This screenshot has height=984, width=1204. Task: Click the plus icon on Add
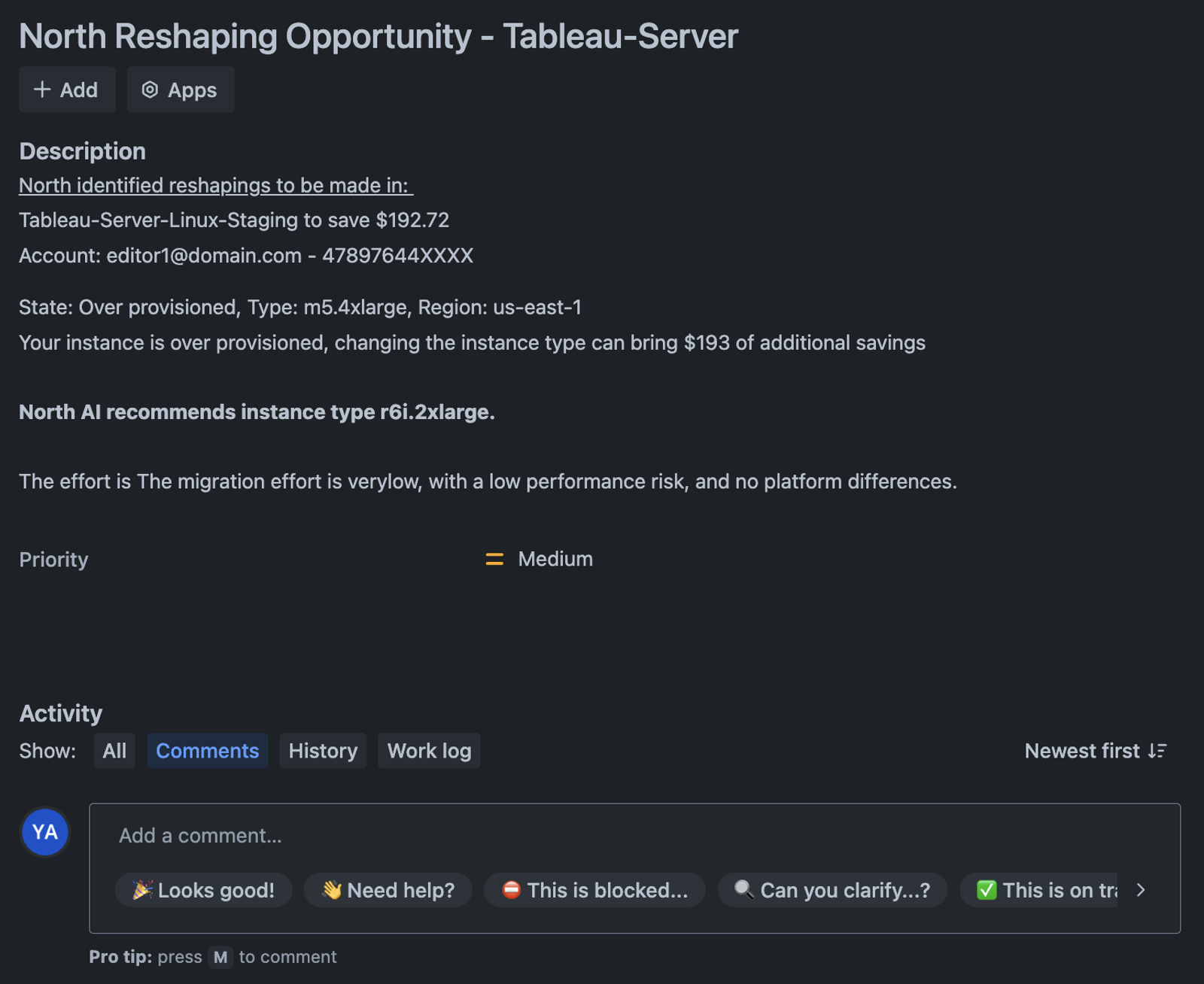[x=42, y=90]
